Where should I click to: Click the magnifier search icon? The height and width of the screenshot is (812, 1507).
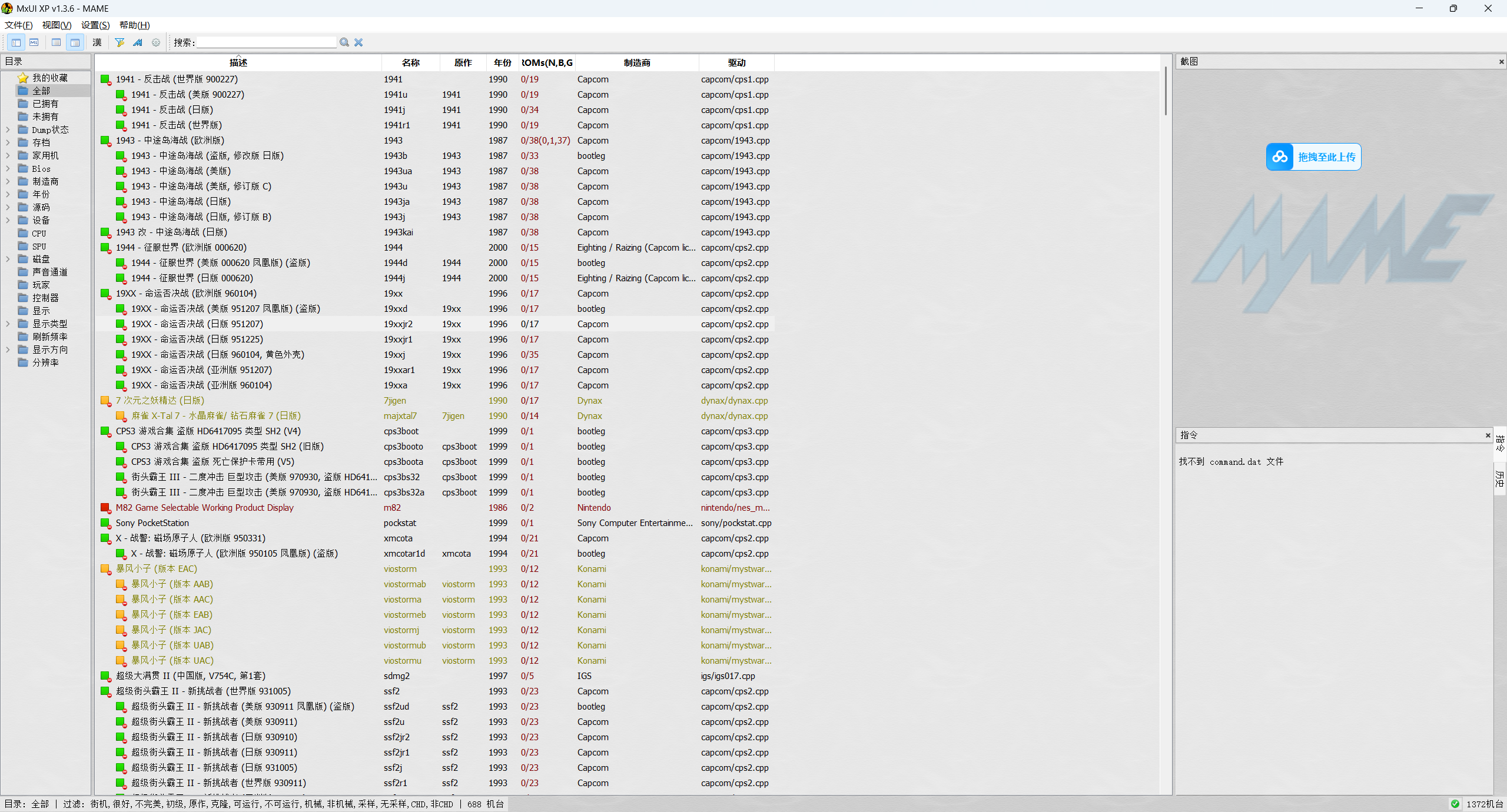[344, 42]
